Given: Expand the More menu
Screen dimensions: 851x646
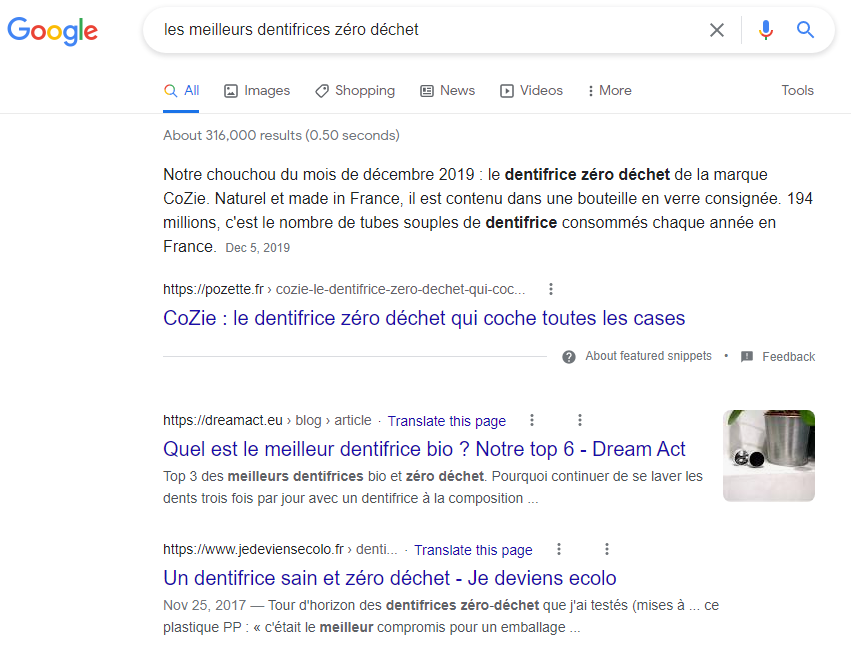Looking at the screenshot, I should (x=609, y=91).
